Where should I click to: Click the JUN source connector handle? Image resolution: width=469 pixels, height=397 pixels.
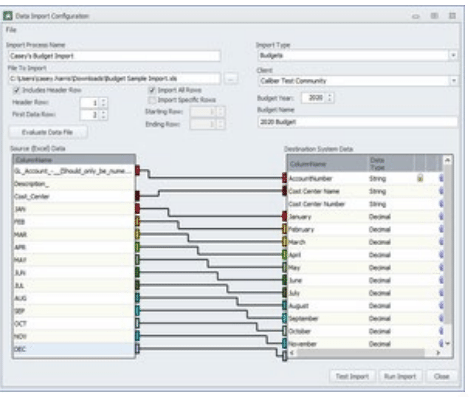tap(137, 272)
